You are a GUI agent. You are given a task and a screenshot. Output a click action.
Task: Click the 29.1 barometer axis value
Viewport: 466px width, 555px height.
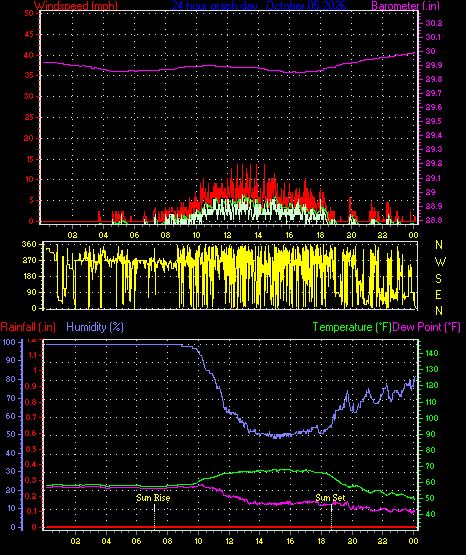click(433, 178)
